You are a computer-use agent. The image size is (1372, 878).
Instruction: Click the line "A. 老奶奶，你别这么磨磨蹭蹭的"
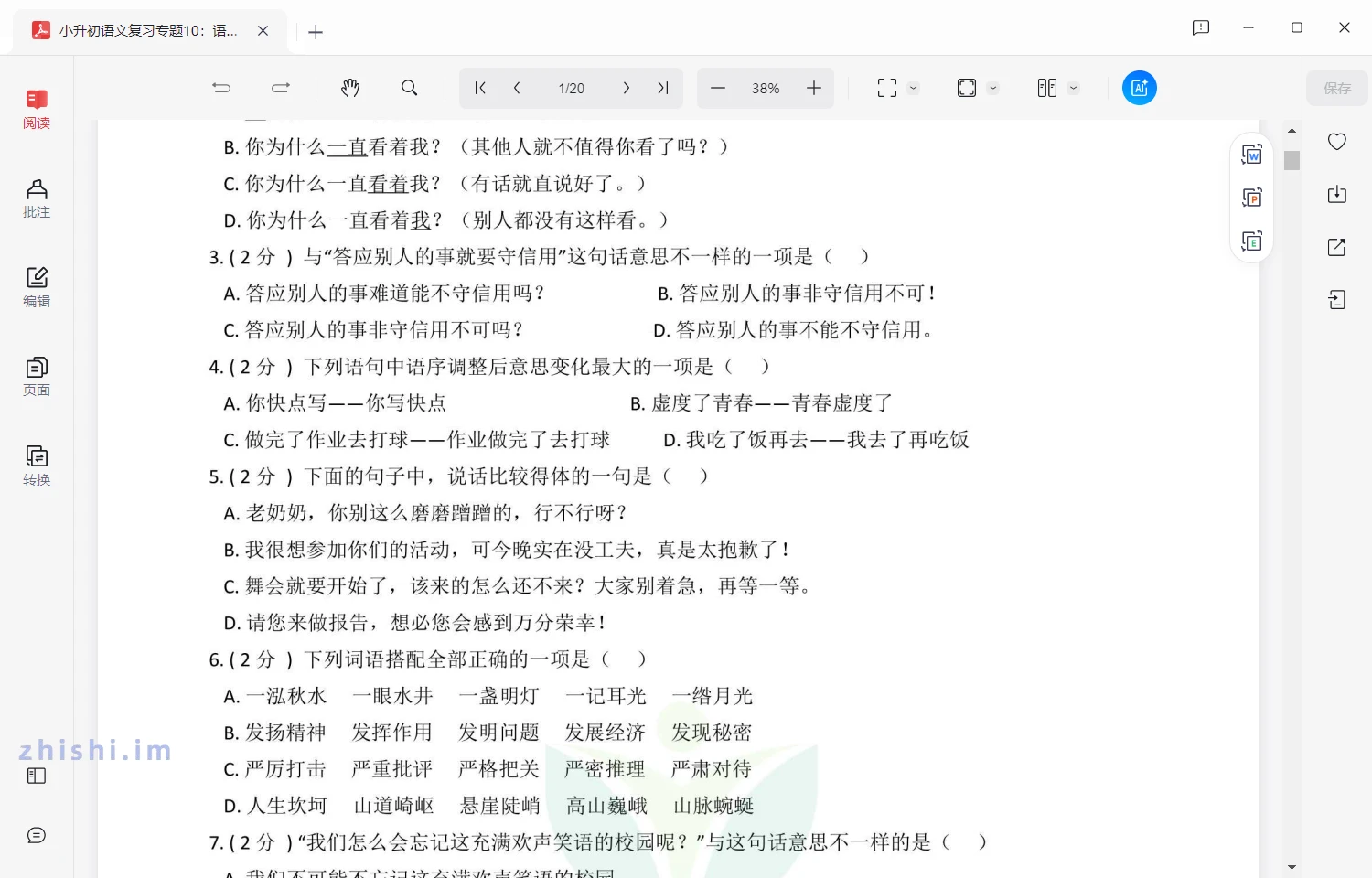[425, 513]
